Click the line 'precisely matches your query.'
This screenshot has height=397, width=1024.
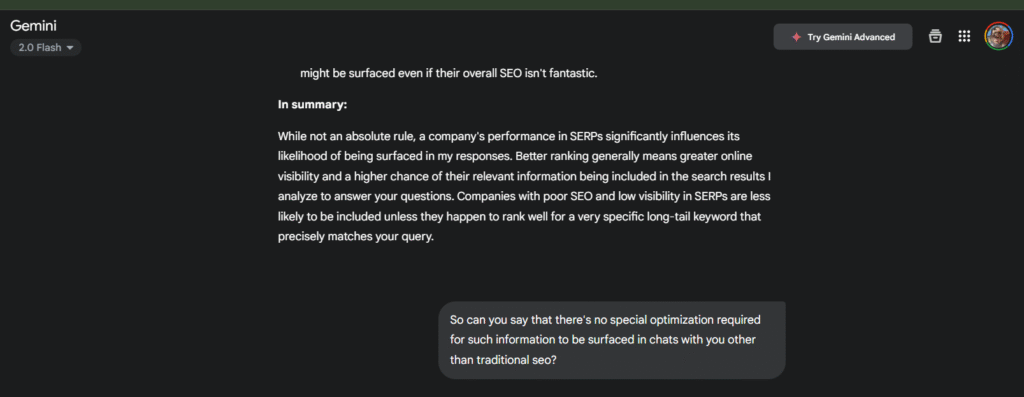(355, 237)
